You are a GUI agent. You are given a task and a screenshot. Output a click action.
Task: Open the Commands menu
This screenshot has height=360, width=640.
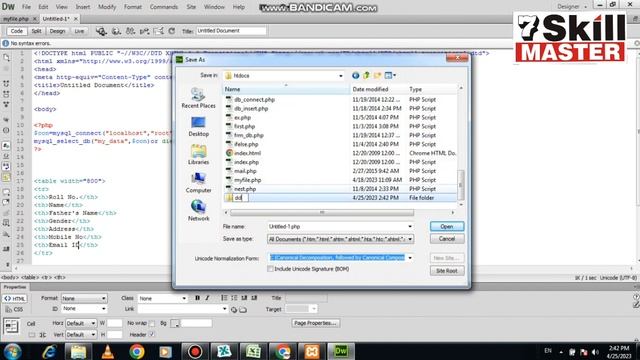click(x=164, y=7)
